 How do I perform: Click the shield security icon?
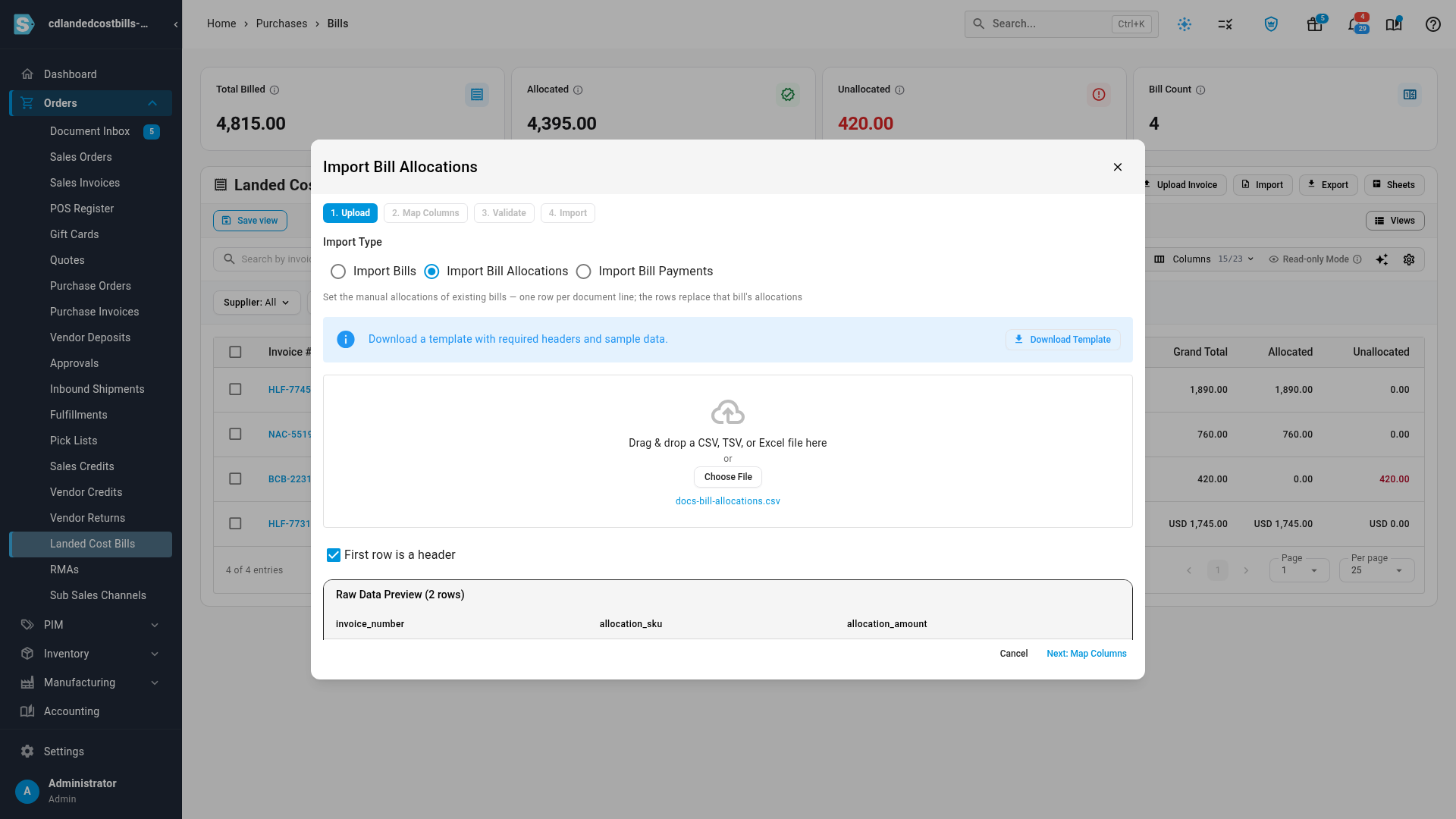[1271, 24]
